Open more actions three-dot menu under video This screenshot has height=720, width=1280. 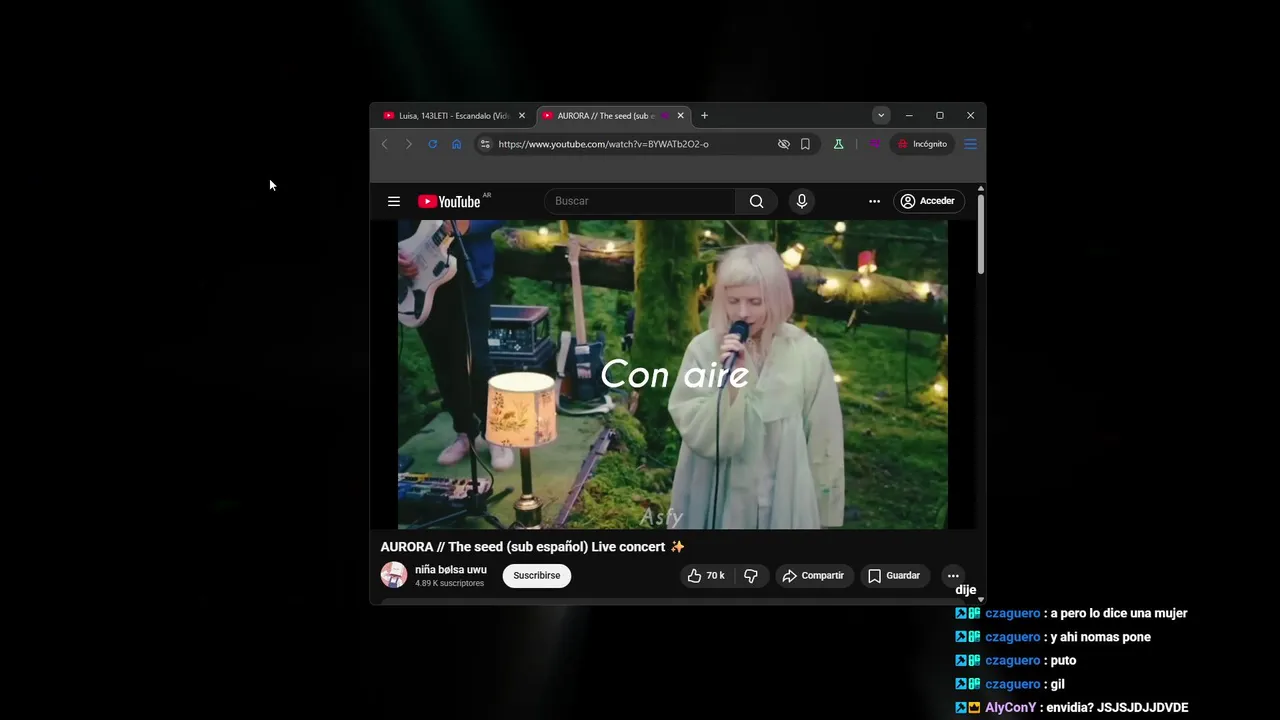(x=953, y=576)
